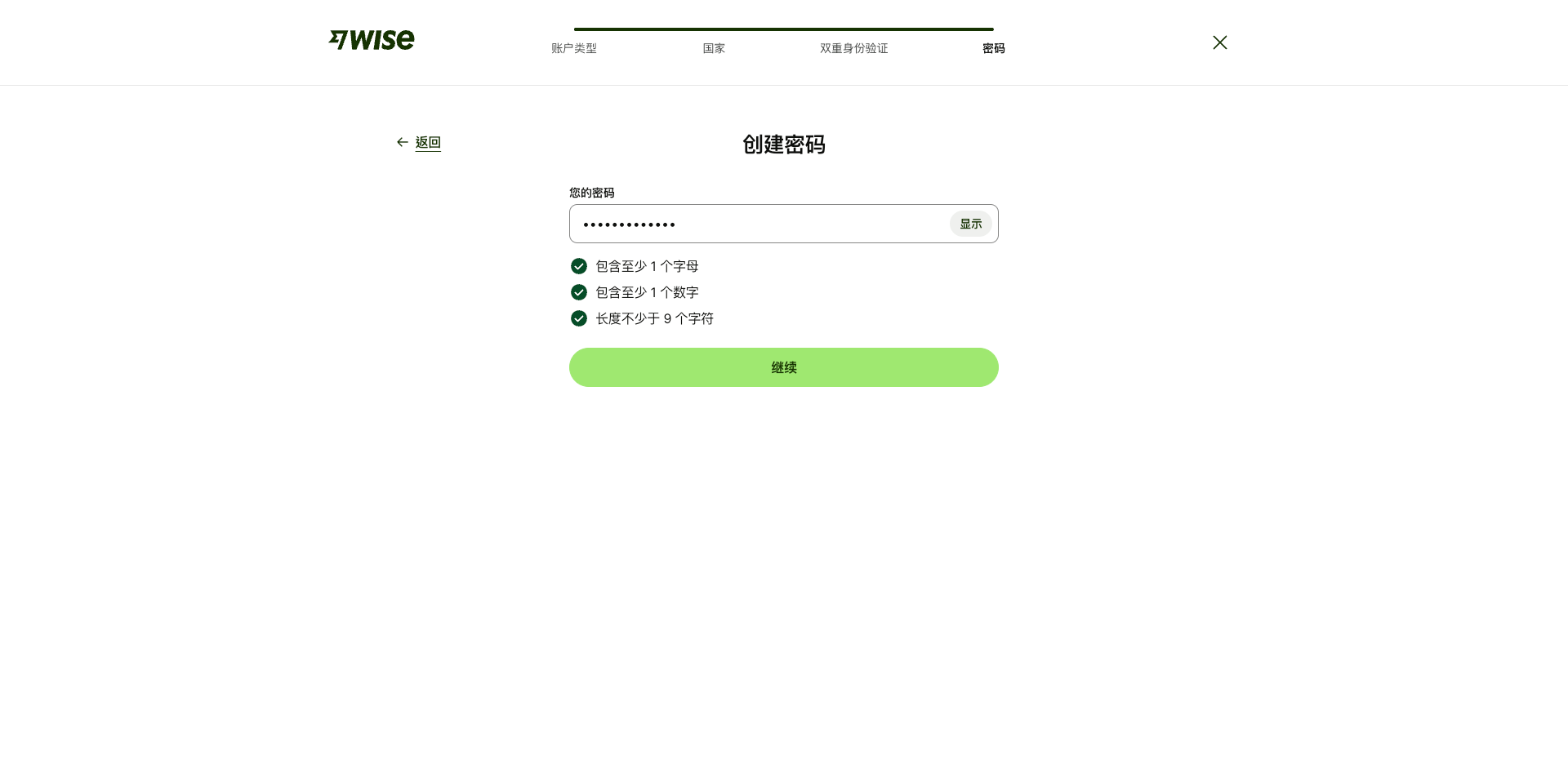The height and width of the screenshot is (782, 1568).
Task: Click the close X icon
Action: click(x=1219, y=42)
